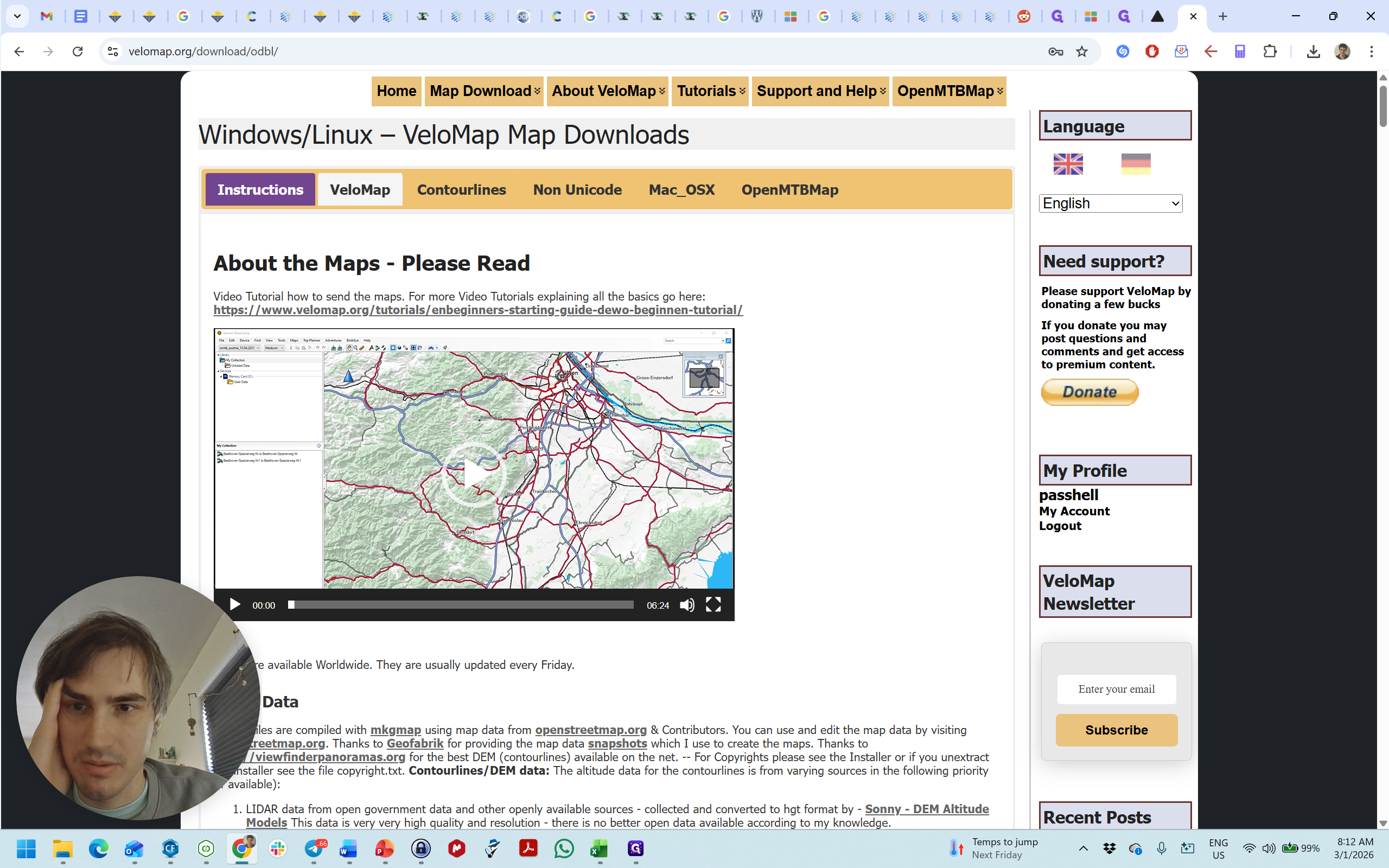This screenshot has height=868, width=1389.
Task: Open the English language dropdown
Action: [x=1110, y=203]
